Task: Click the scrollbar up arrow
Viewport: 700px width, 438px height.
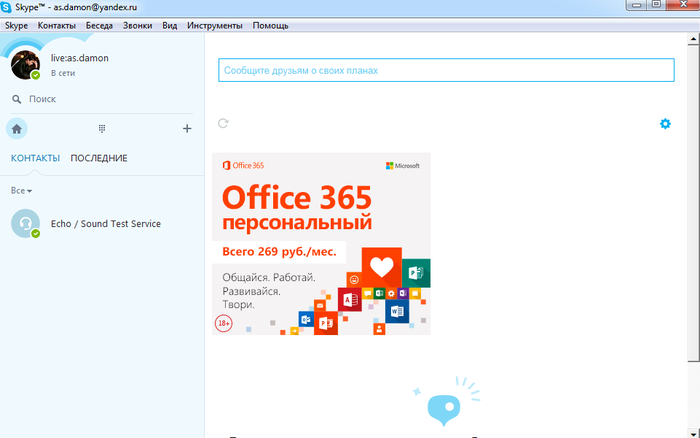Action: coord(693,39)
